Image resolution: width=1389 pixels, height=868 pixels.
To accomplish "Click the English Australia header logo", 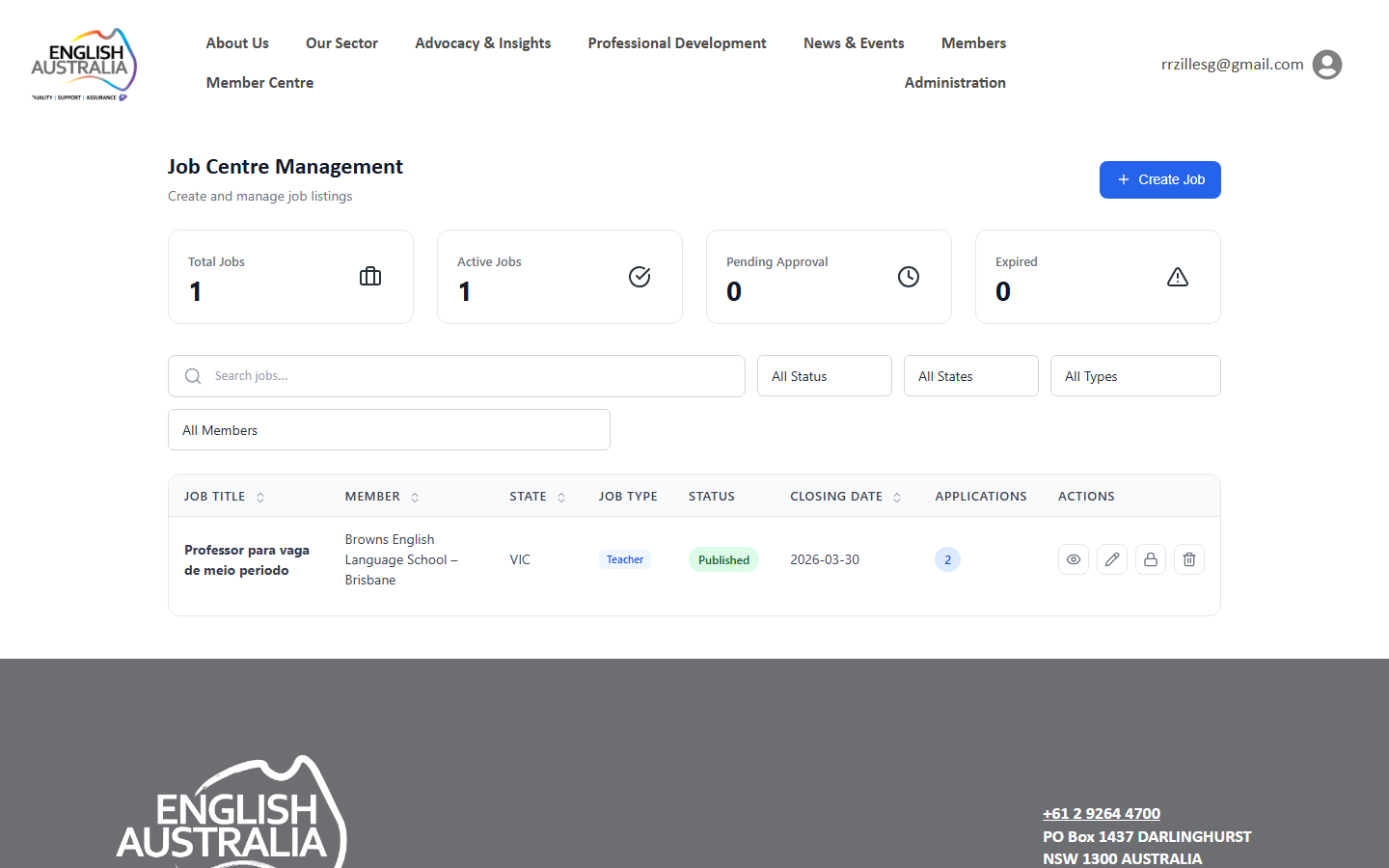I will tap(84, 65).
